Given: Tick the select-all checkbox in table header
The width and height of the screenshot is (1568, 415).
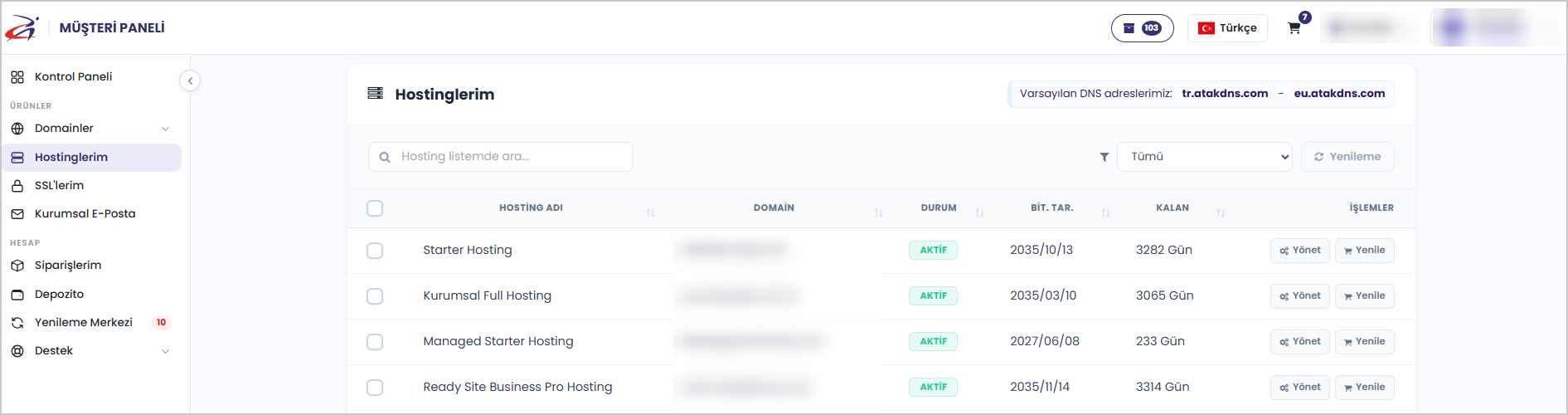Looking at the screenshot, I should coord(375,208).
